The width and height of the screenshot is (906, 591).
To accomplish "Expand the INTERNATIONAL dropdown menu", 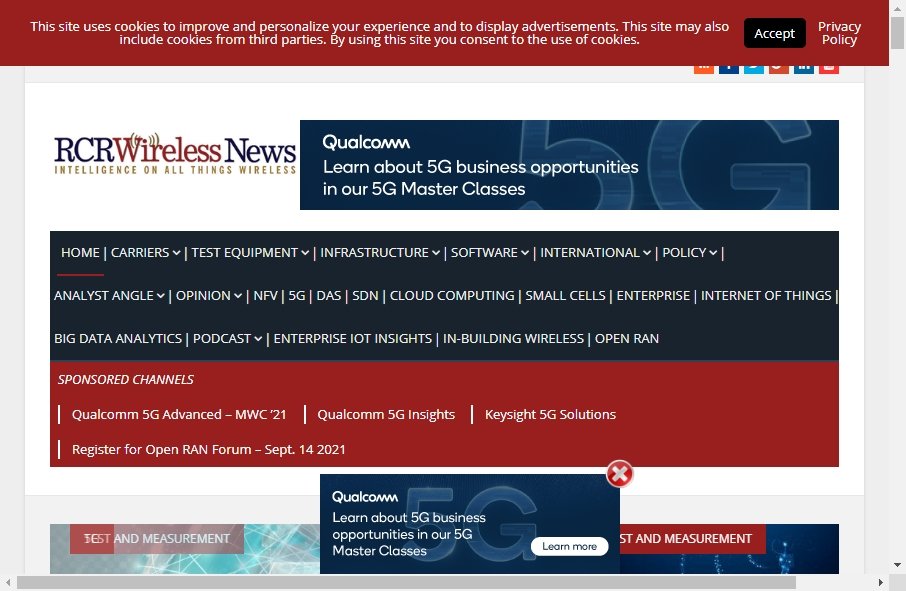I will [595, 252].
